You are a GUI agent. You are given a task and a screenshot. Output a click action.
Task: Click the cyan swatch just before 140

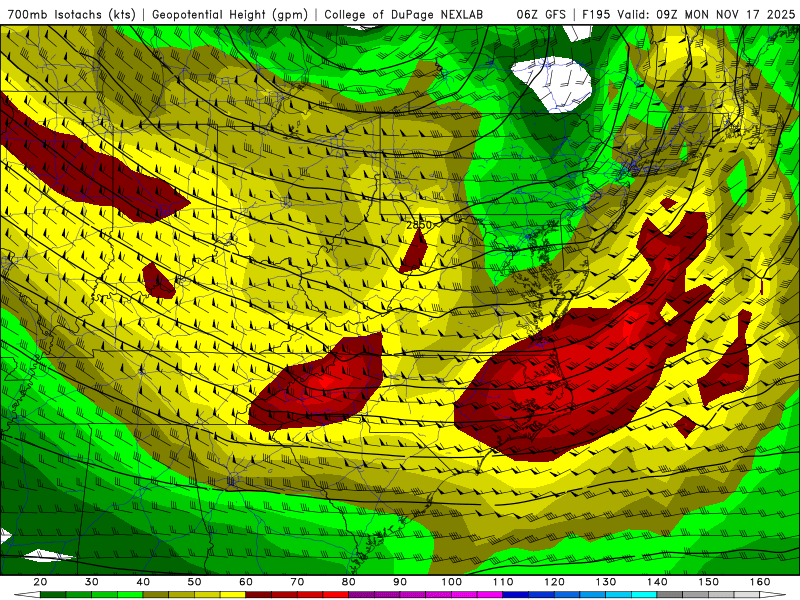[x=644, y=595]
